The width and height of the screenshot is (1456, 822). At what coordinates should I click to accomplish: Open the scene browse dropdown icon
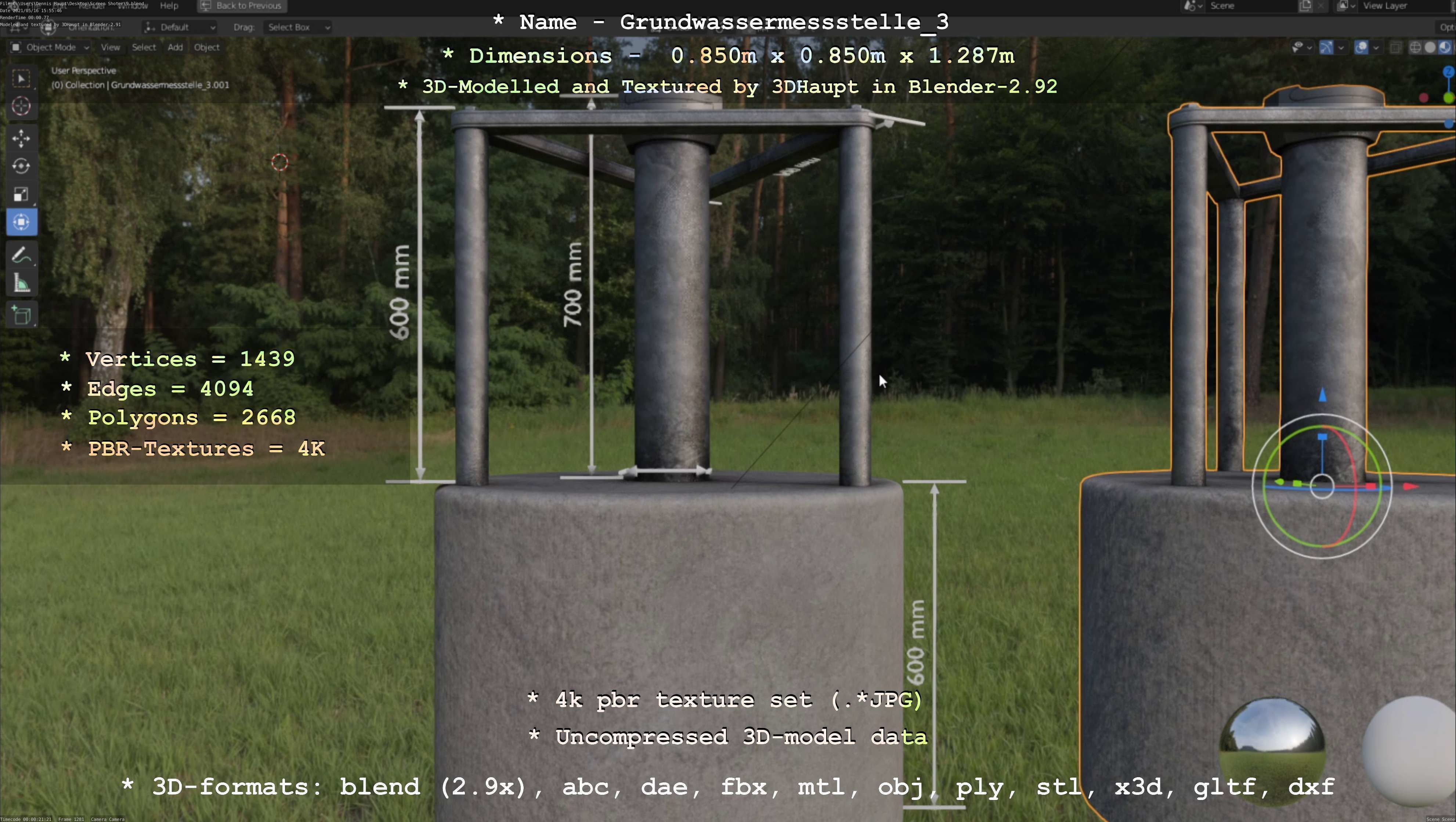[x=1193, y=6]
